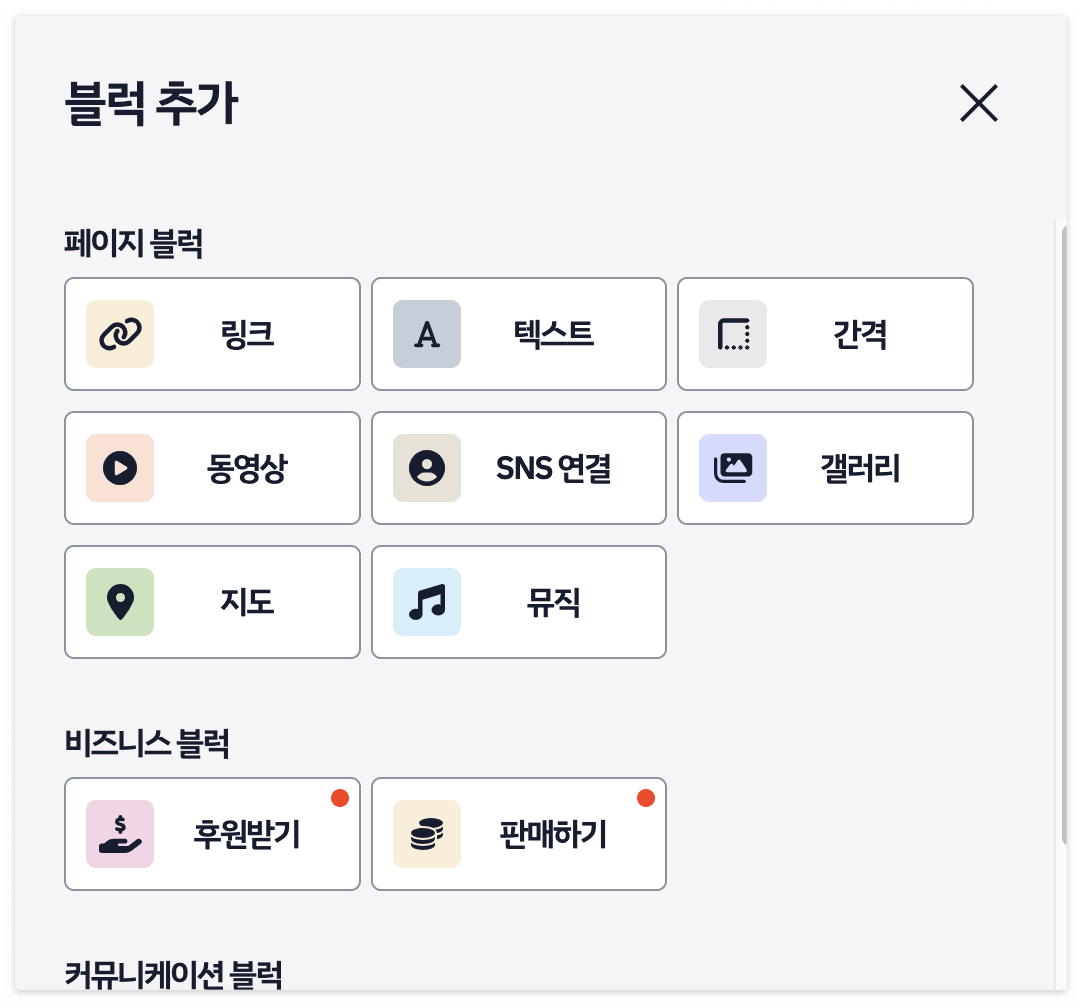Click the map pin icon
This screenshot has width=1082, height=1005.
pyautogui.click(x=120, y=602)
